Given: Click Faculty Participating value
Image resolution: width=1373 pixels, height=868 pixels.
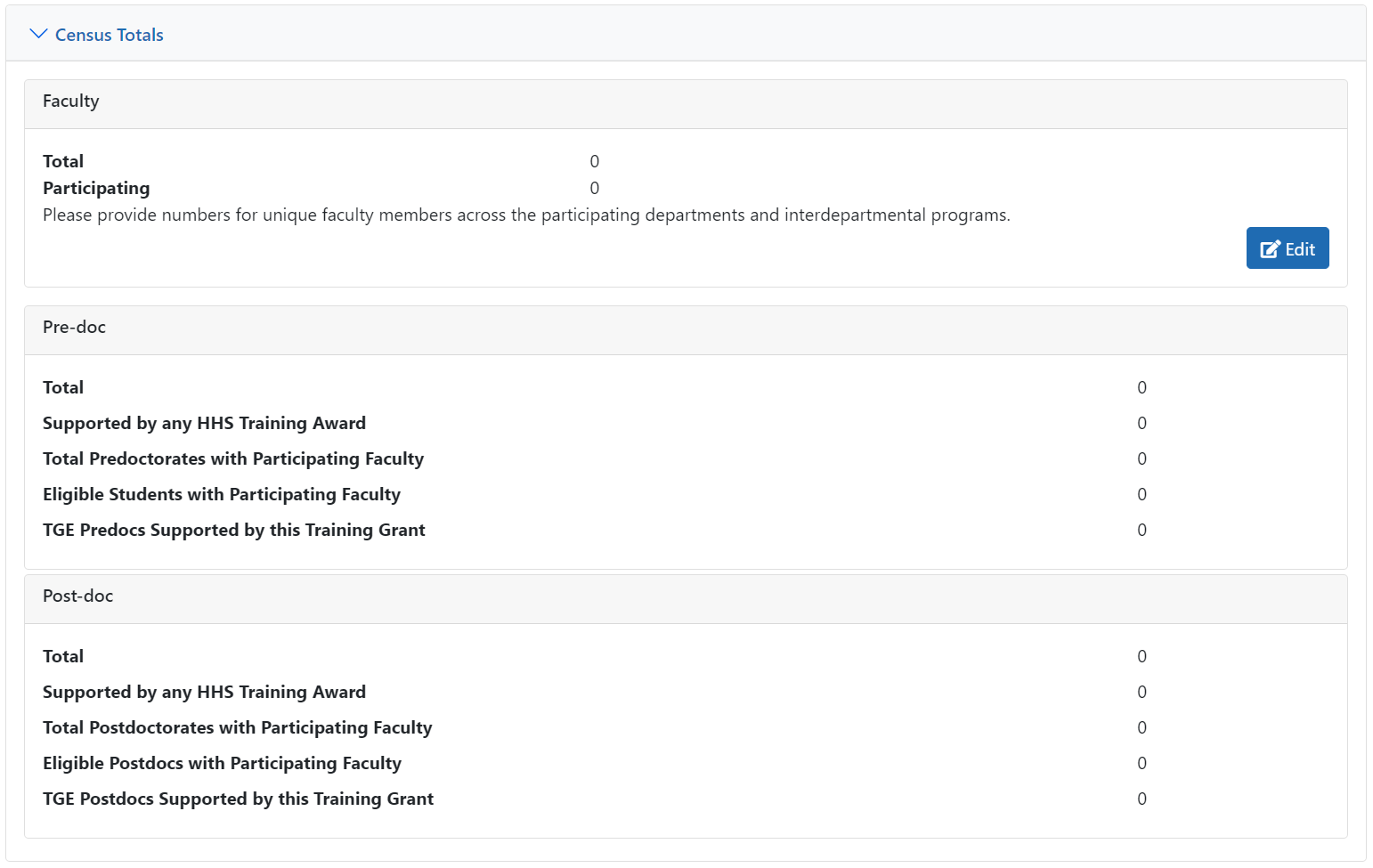Looking at the screenshot, I should click(x=595, y=188).
